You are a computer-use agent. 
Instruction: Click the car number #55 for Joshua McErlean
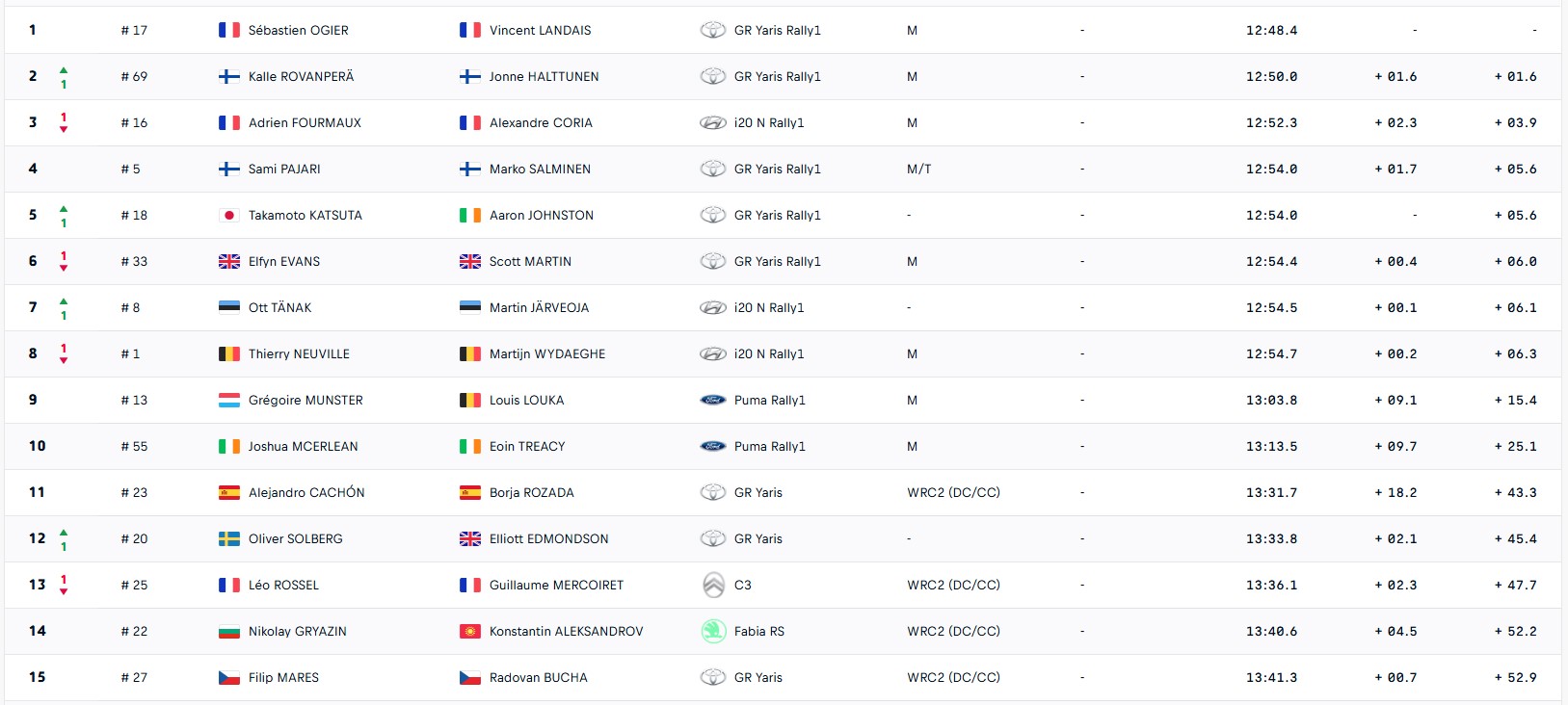[134, 446]
